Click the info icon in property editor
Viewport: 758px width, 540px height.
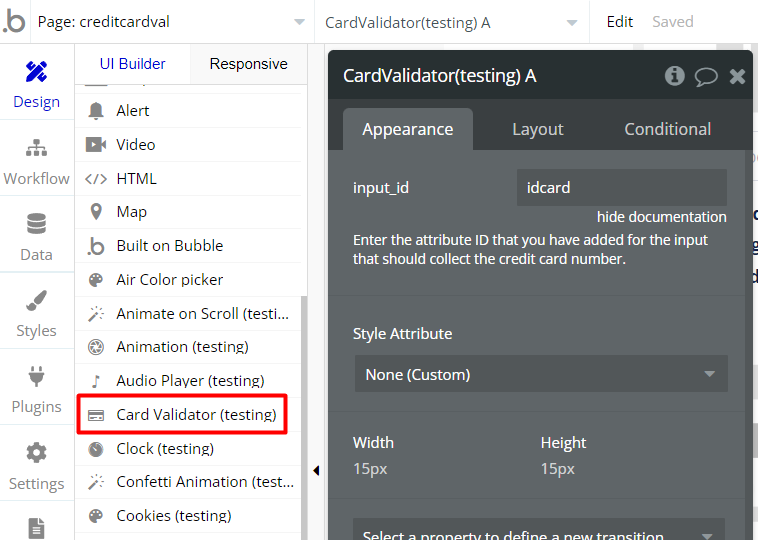(x=675, y=76)
